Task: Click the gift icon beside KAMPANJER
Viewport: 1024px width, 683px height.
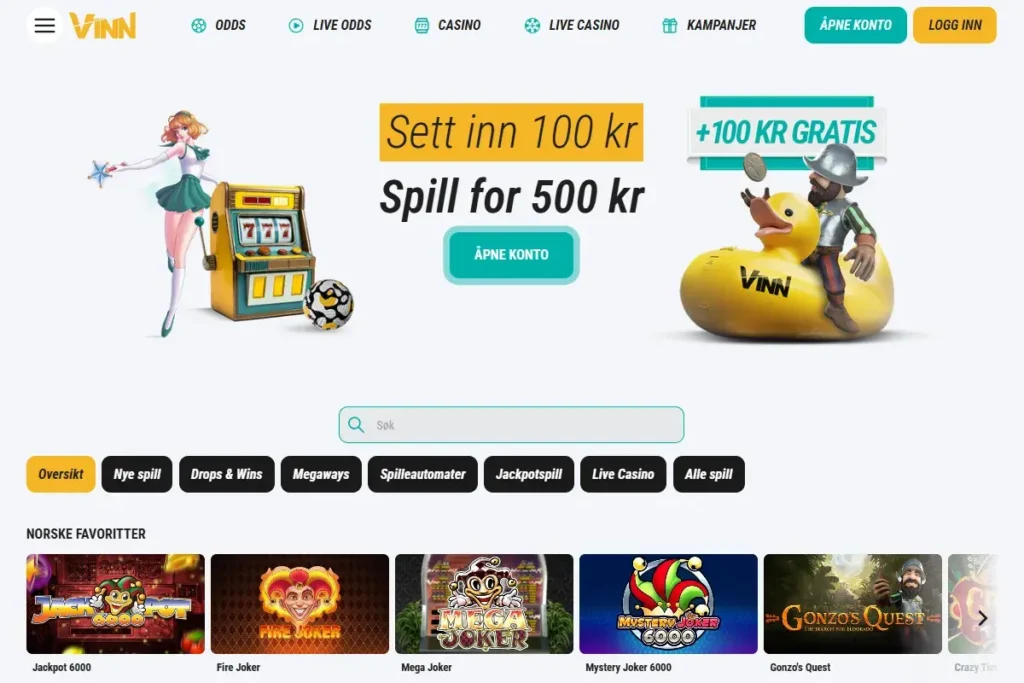Action: (669, 25)
